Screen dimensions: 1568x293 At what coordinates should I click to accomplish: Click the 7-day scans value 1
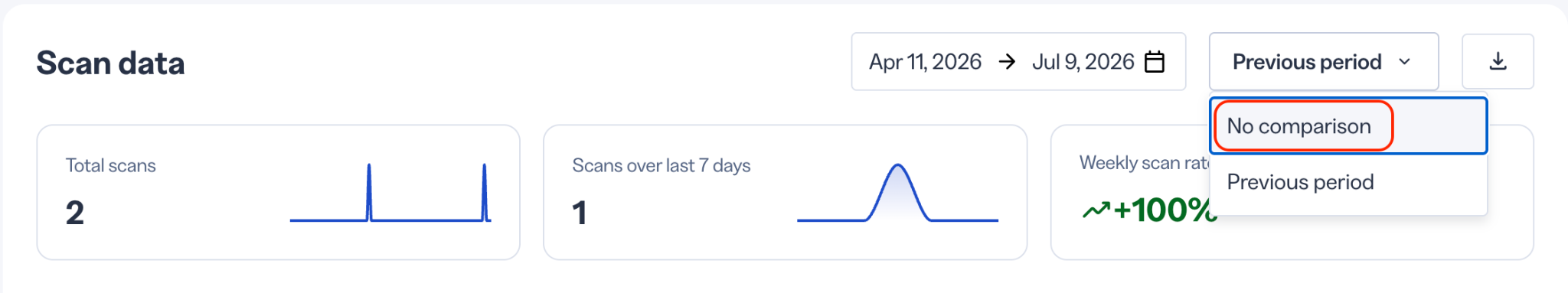(580, 213)
